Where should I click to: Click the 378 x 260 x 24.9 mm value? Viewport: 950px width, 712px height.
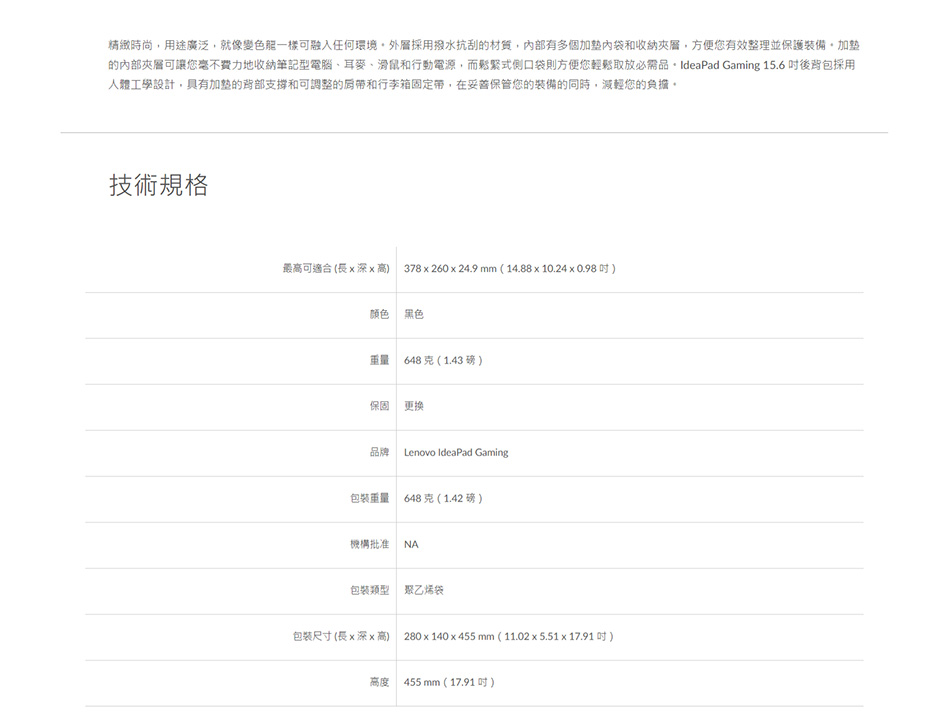tap(509, 269)
